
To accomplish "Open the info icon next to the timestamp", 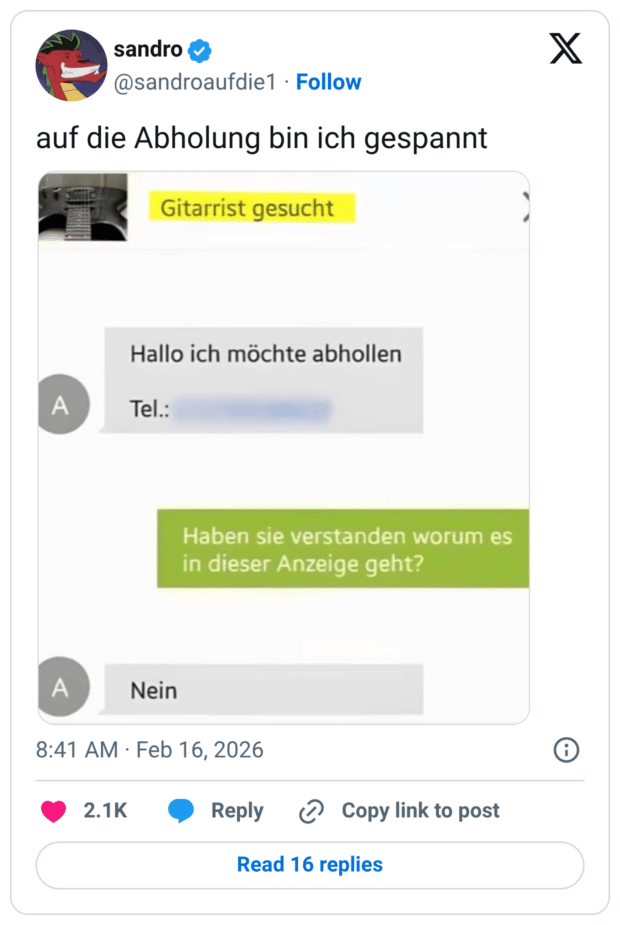I will point(566,749).
